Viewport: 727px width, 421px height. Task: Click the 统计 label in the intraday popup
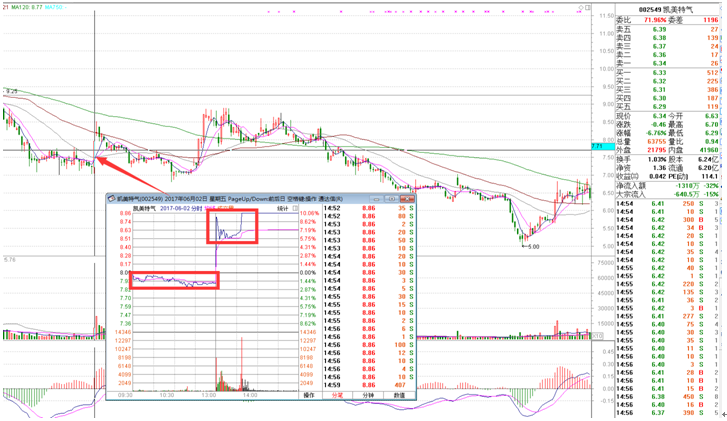[283, 208]
